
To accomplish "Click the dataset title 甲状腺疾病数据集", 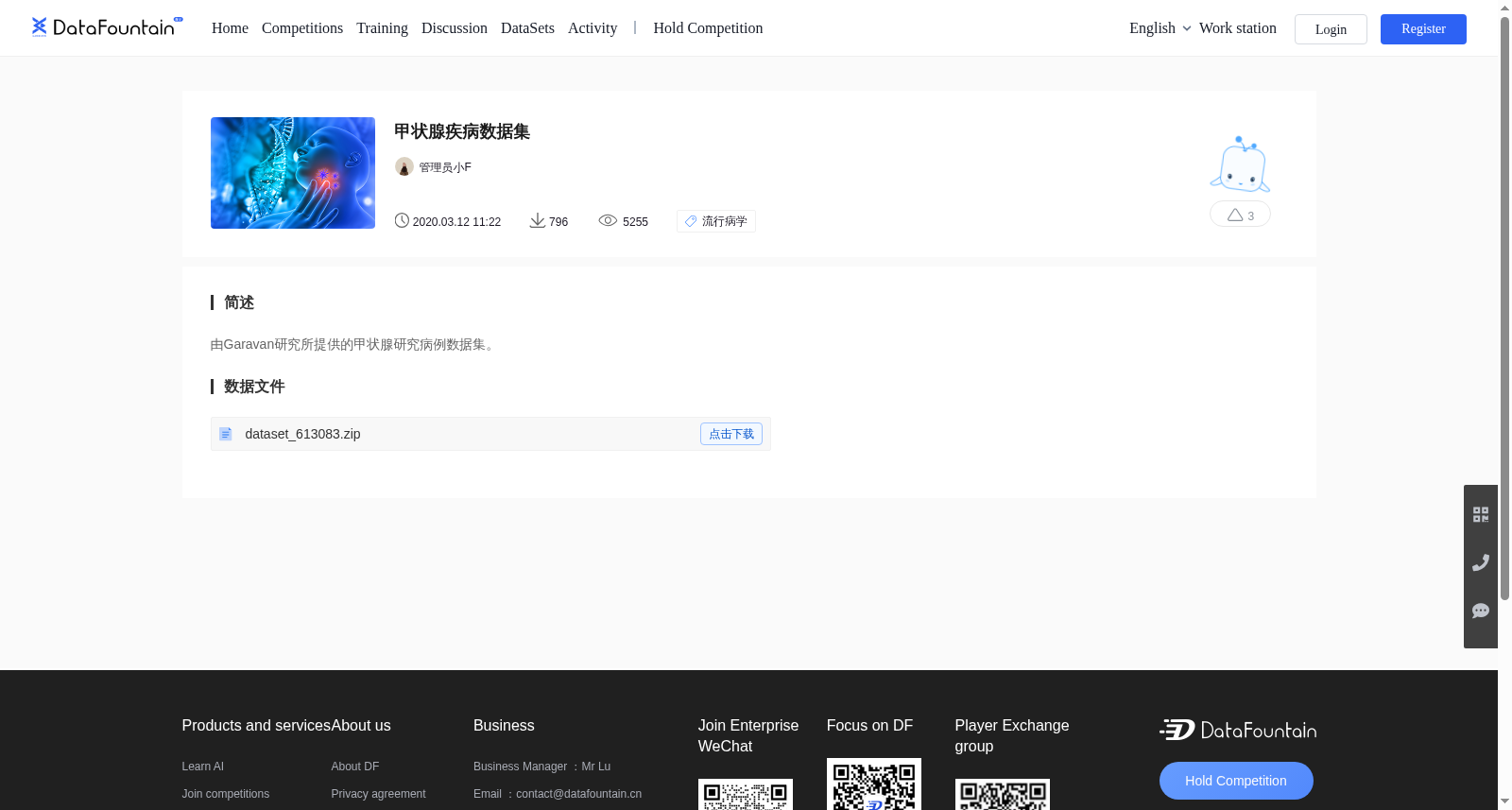I will click(x=462, y=131).
